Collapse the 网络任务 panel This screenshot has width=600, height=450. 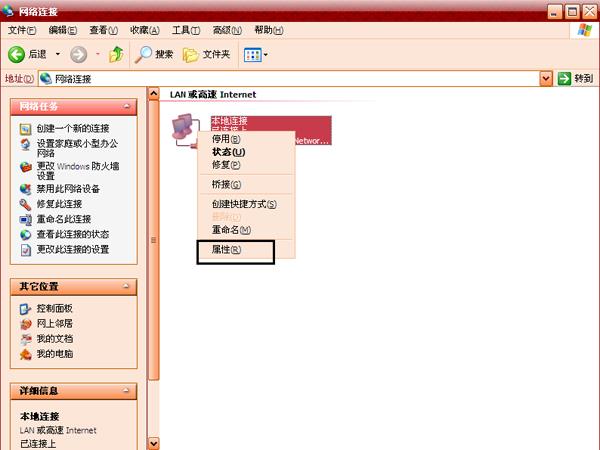[127, 106]
